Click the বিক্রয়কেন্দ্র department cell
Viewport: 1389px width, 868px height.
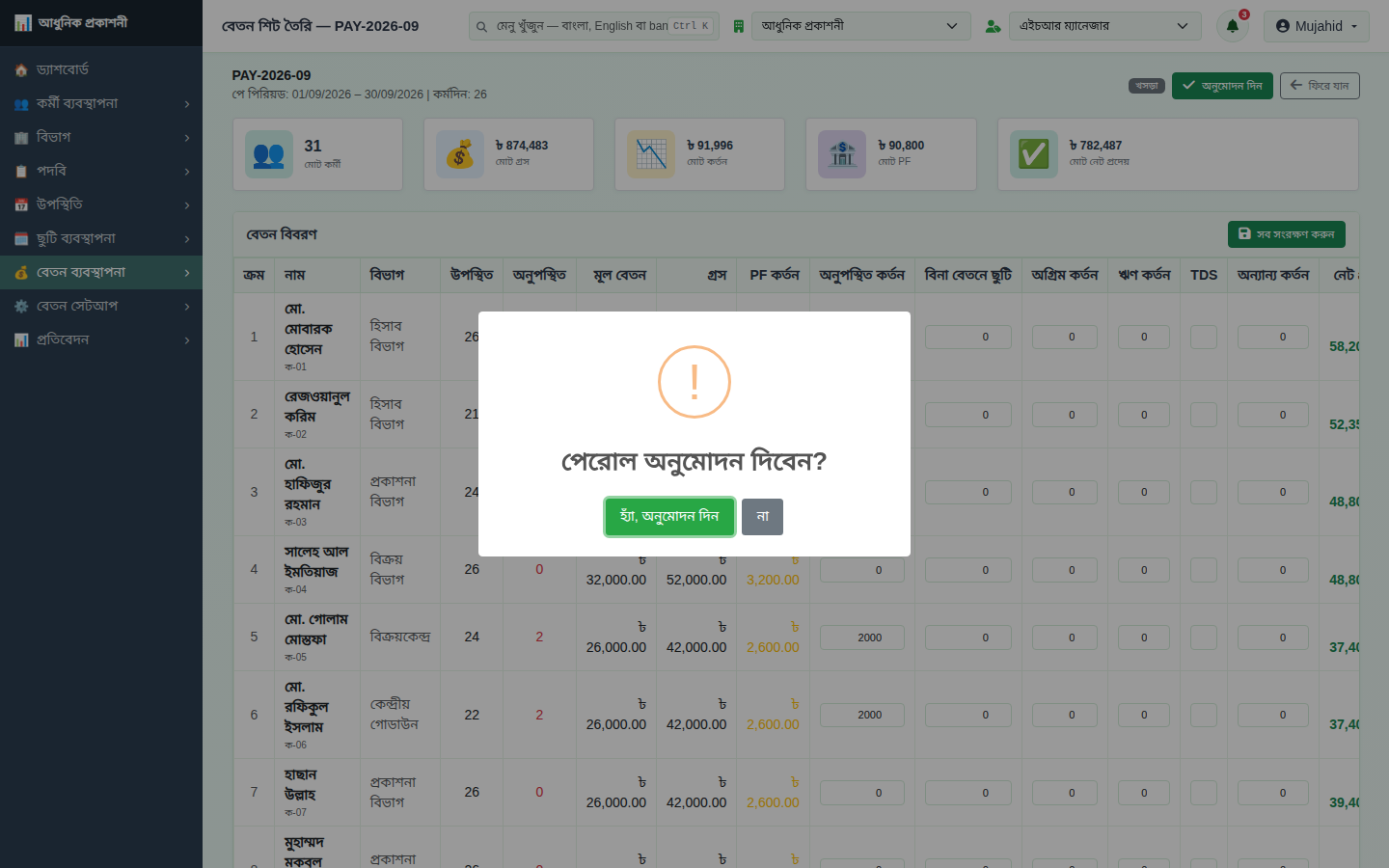[400, 637]
